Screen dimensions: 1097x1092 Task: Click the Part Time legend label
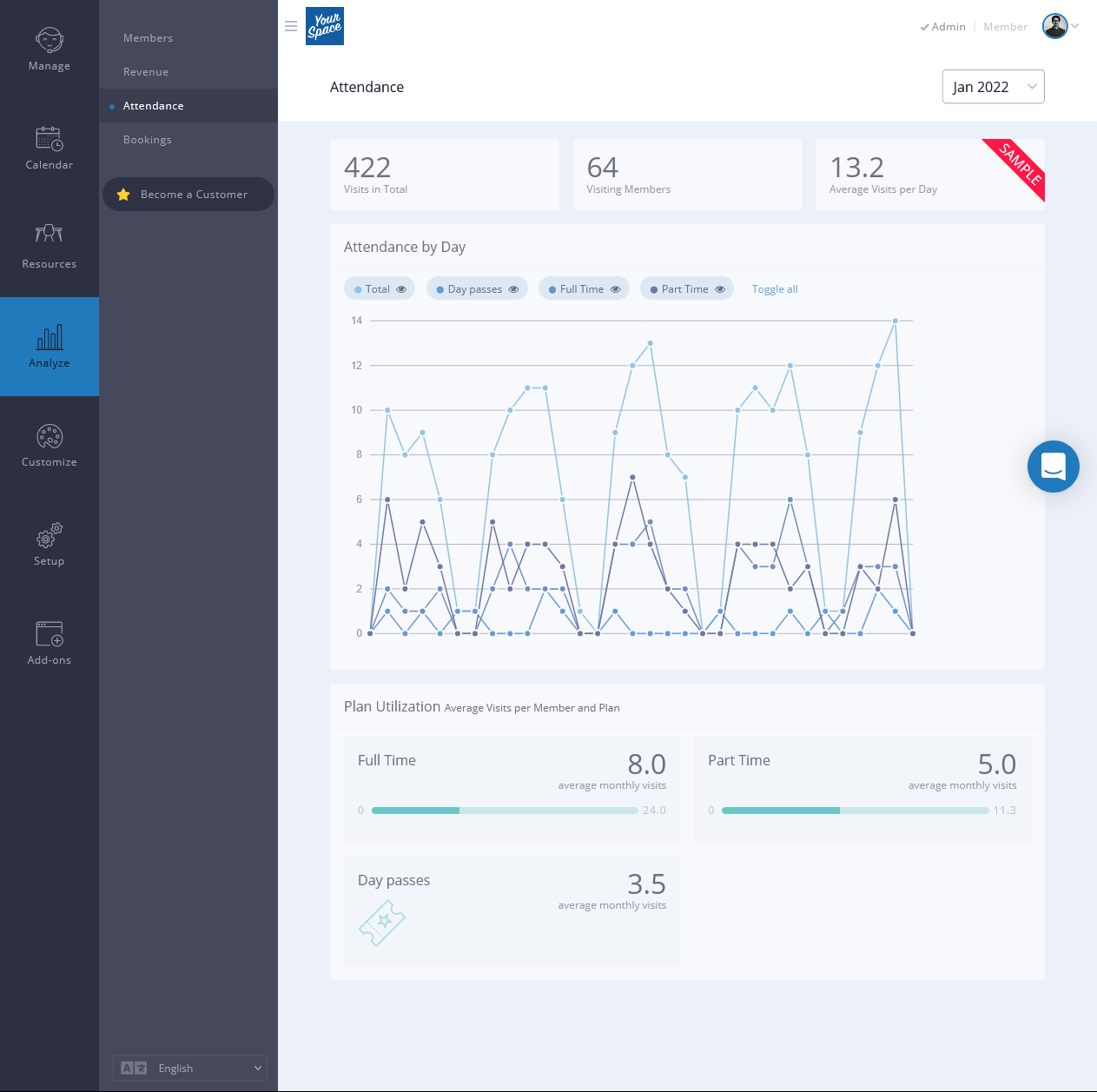point(685,289)
